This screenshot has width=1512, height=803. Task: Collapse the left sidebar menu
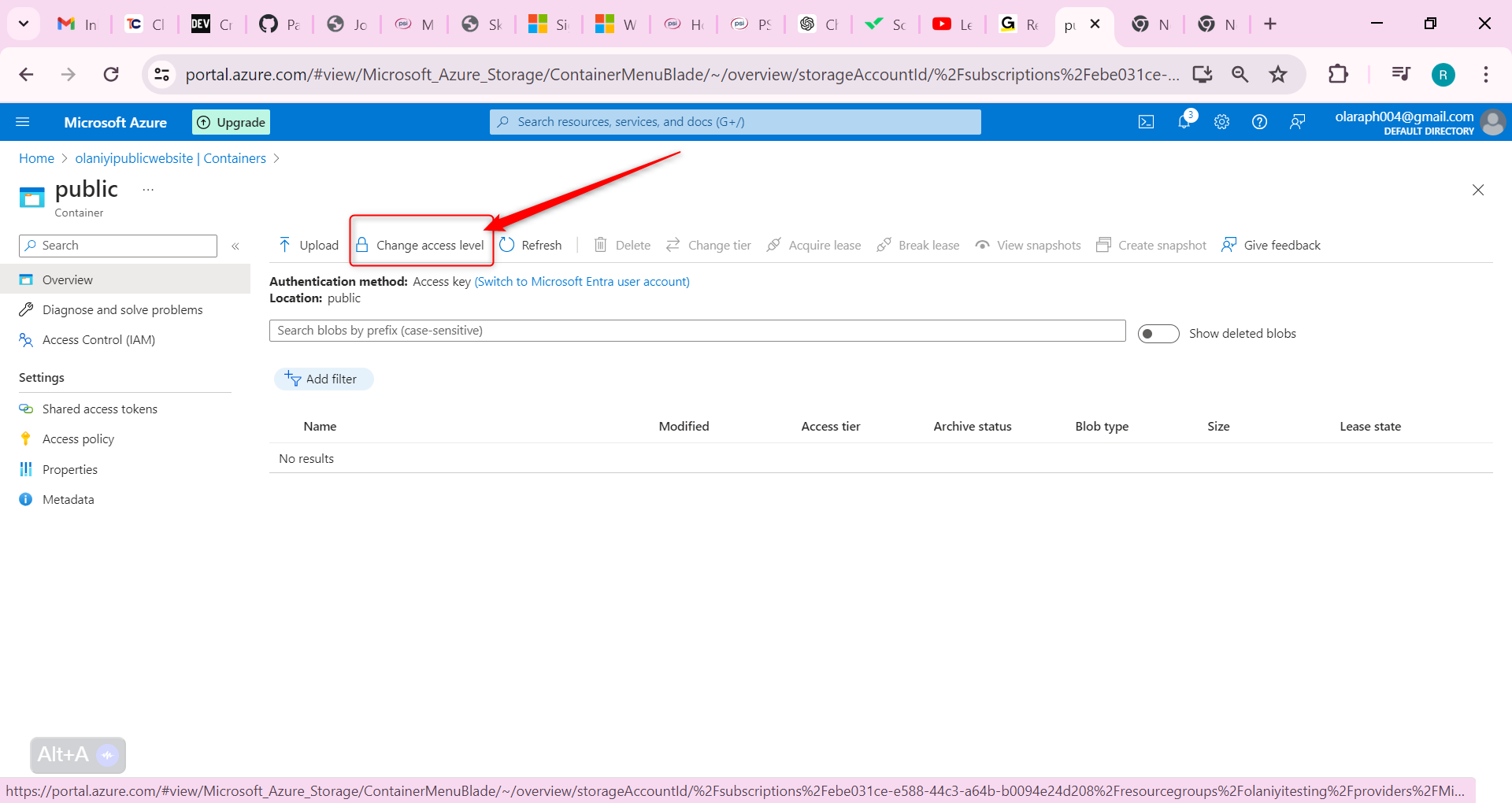point(235,246)
